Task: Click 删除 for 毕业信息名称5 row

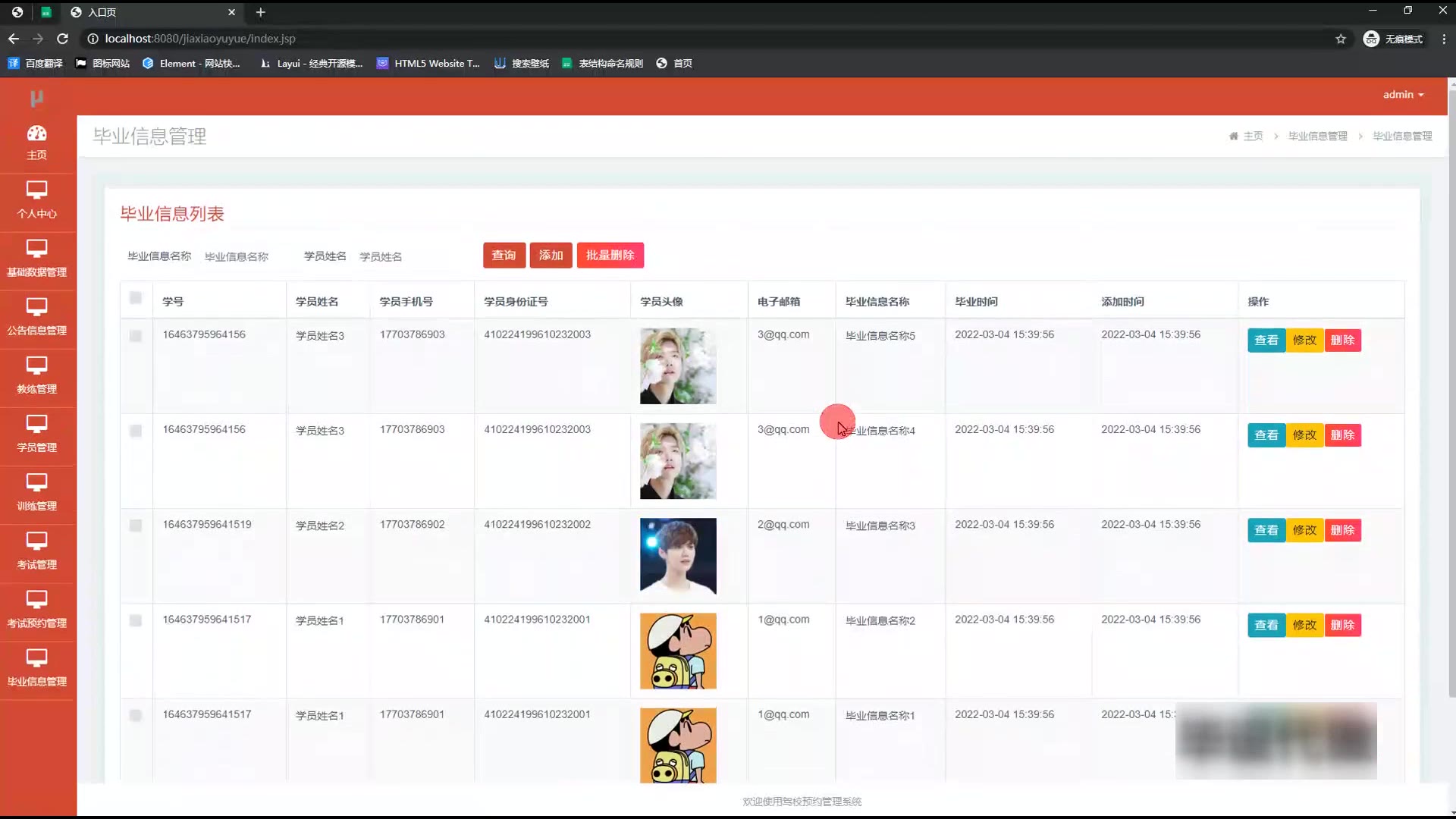Action: pyautogui.click(x=1343, y=340)
